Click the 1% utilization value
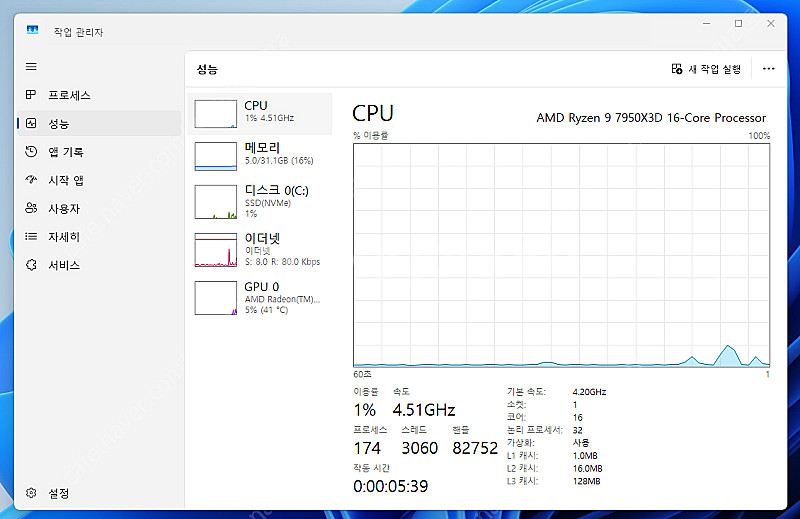 (365, 410)
